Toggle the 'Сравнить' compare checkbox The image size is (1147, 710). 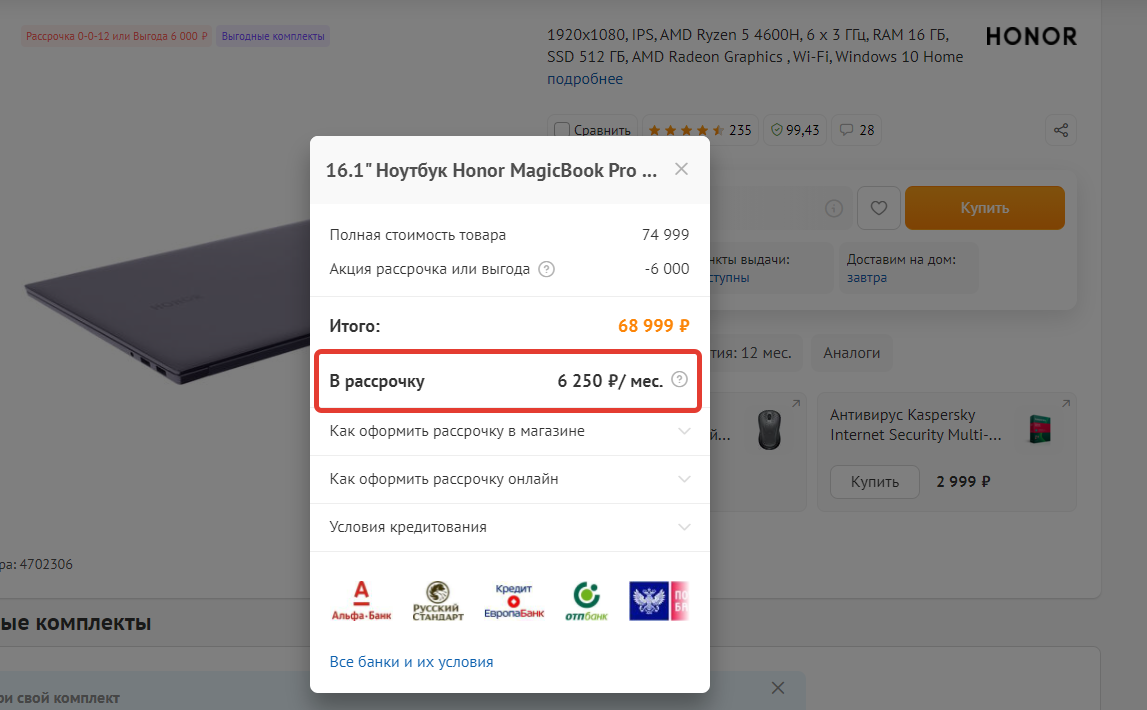coord(562,130)
